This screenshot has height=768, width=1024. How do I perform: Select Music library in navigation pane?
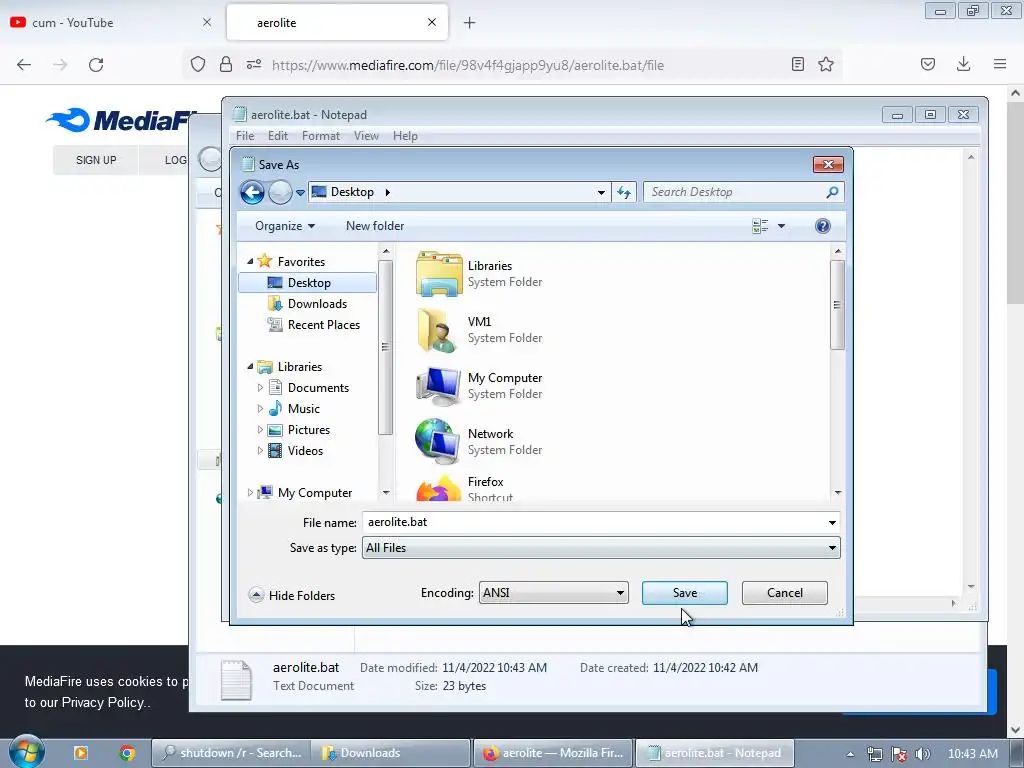tap(304, 409)
